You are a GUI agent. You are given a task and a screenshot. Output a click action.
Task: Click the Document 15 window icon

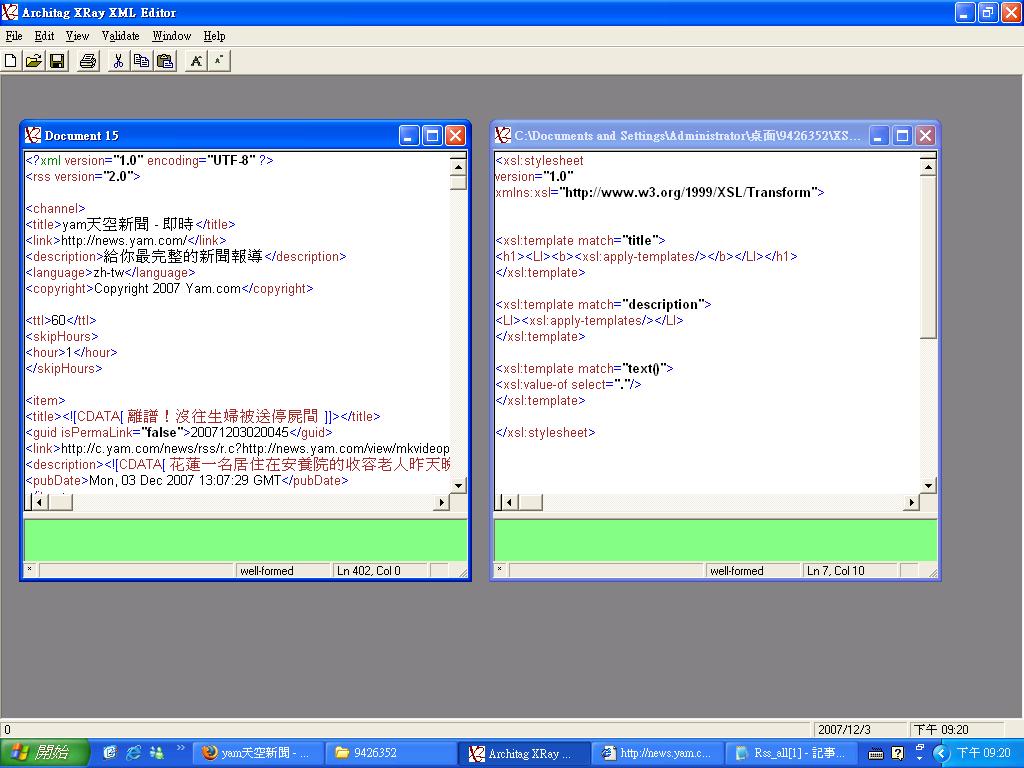[x=33, y=135]
